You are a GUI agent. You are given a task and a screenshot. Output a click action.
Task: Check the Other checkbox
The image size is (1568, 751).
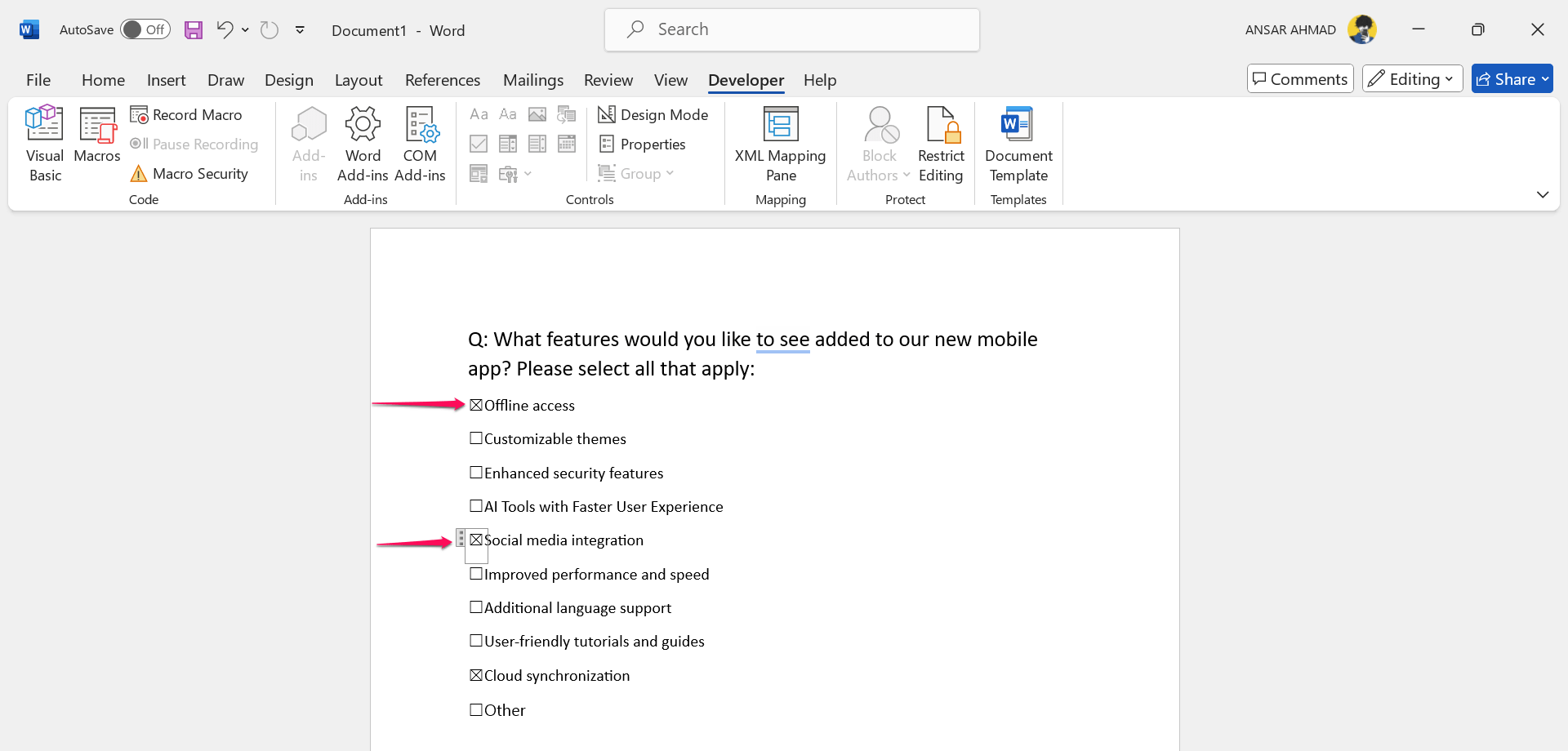tap(476, 710)
